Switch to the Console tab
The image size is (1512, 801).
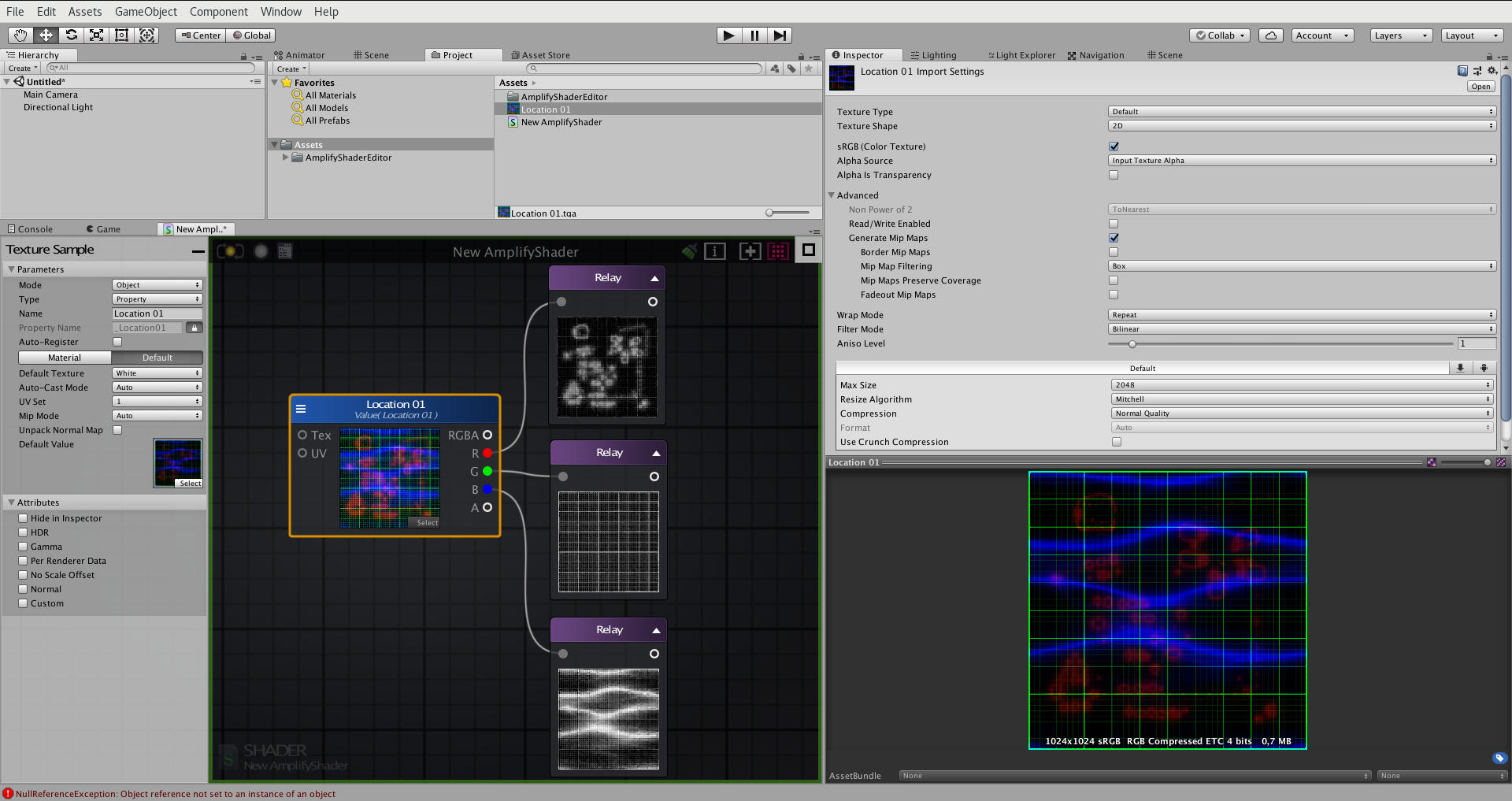click(x=30, y=229)
